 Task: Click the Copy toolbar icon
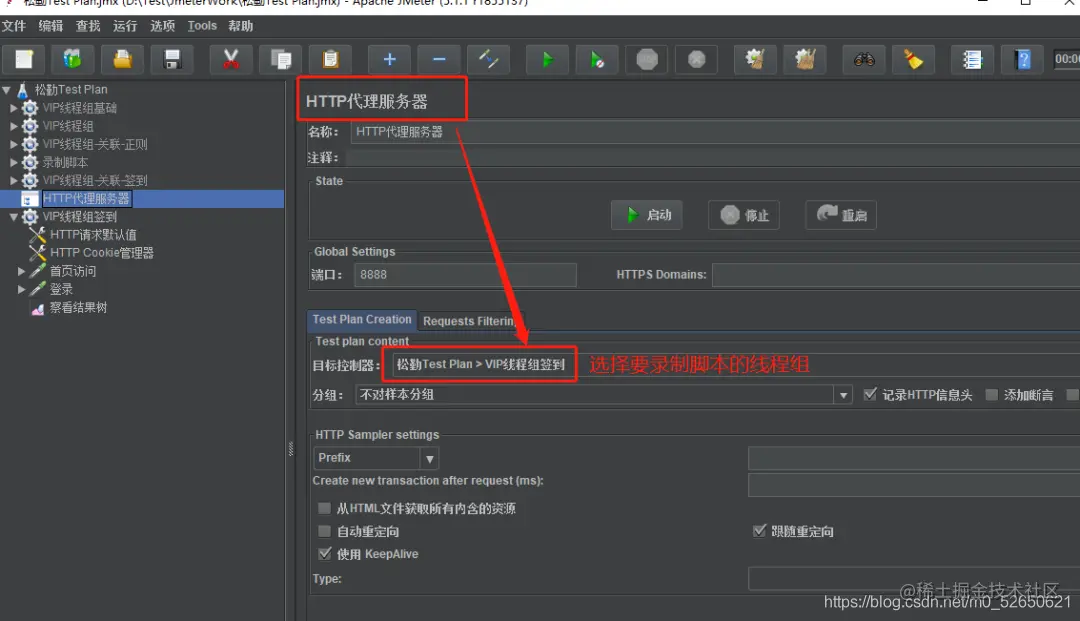[x=280, y=60]
